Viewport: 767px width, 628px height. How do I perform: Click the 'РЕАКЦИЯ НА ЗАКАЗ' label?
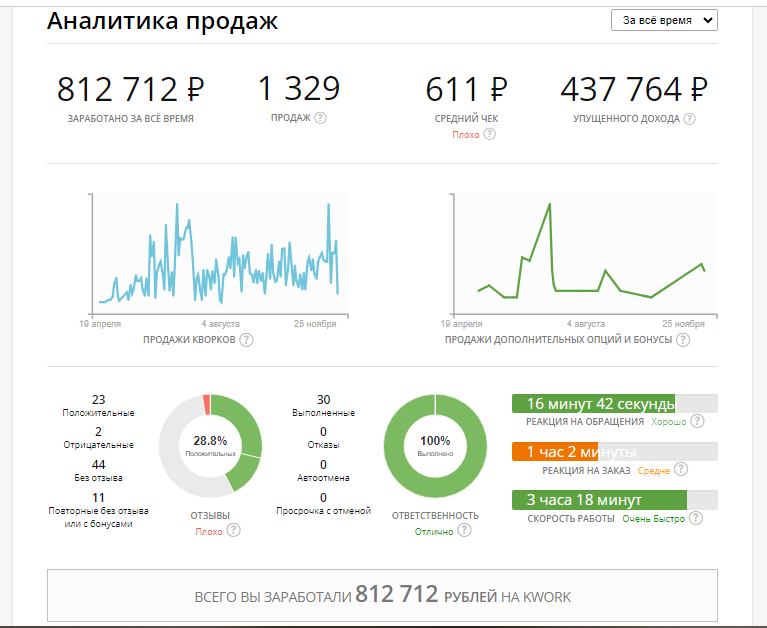[x=586, y=471]
